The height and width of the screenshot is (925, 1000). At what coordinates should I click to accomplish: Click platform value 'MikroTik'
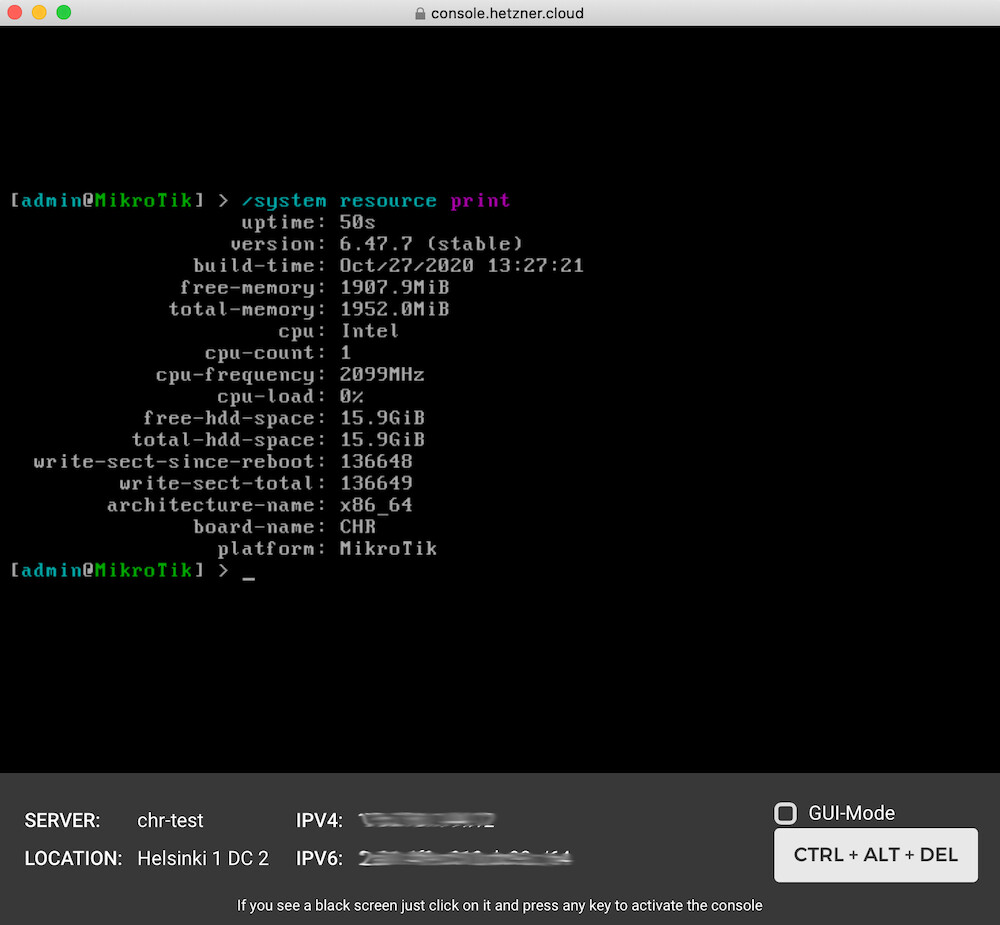[x=388, y=549]
